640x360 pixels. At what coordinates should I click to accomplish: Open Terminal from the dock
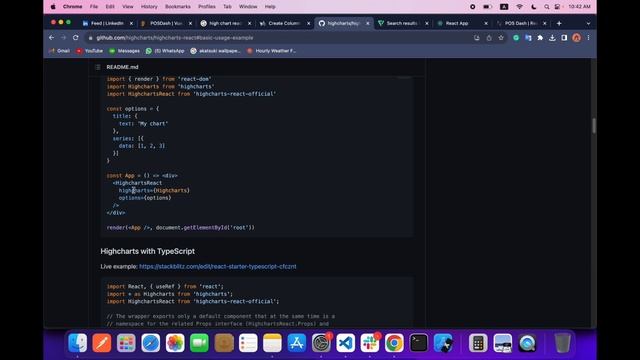419,343
